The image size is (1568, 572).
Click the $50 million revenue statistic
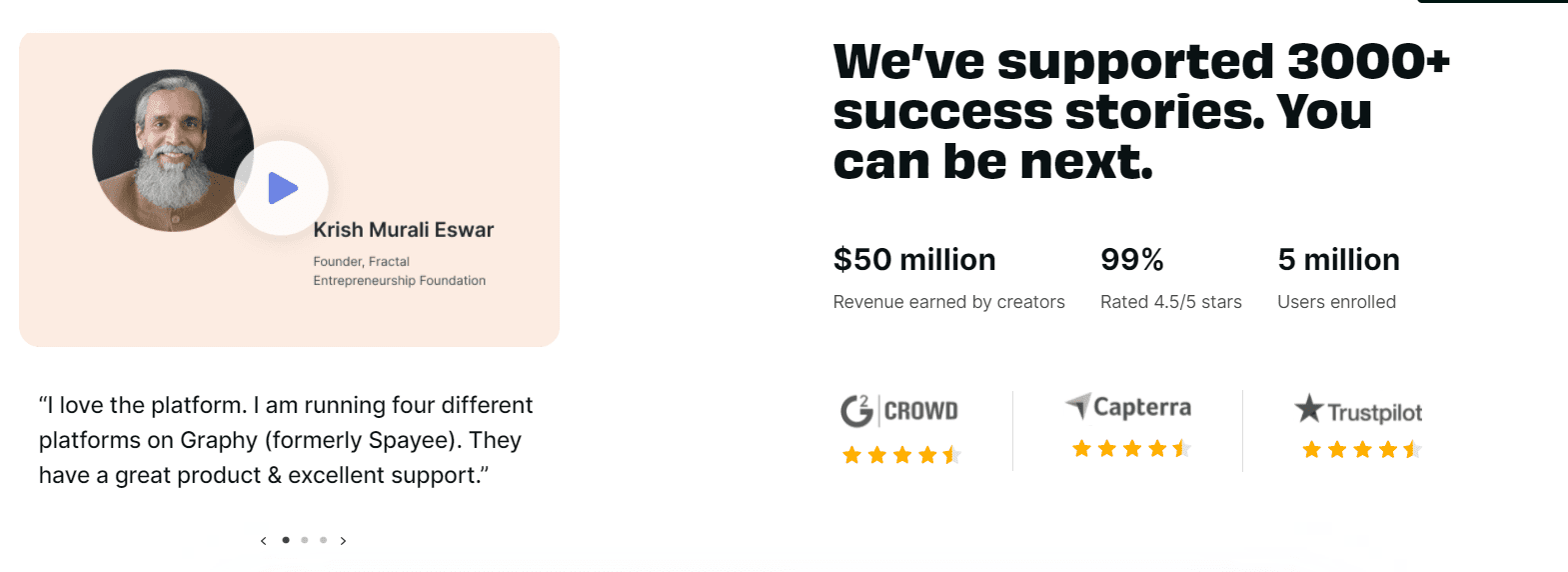pyautogui.click(x=914, y=260)
